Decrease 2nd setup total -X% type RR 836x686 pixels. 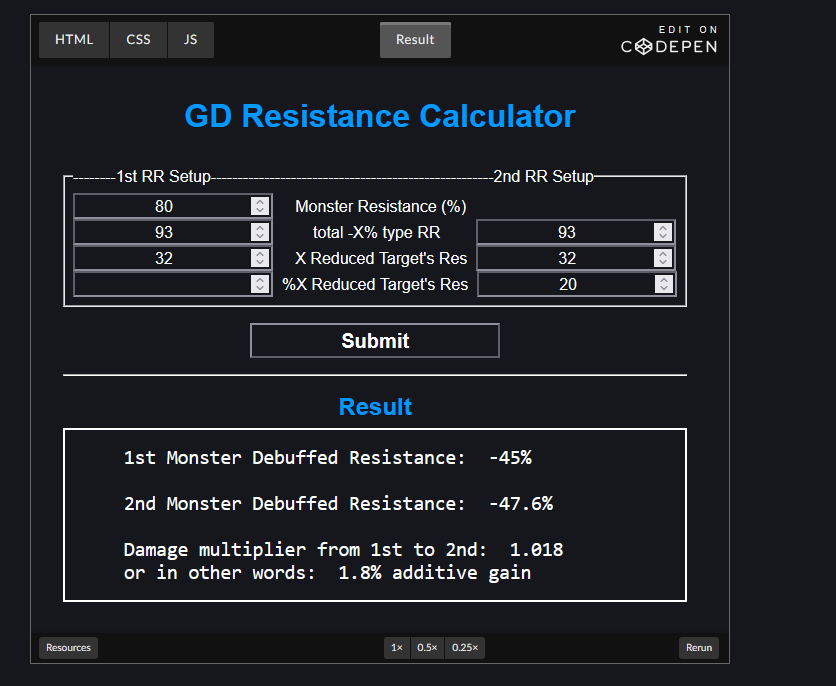tap(663, 237)
